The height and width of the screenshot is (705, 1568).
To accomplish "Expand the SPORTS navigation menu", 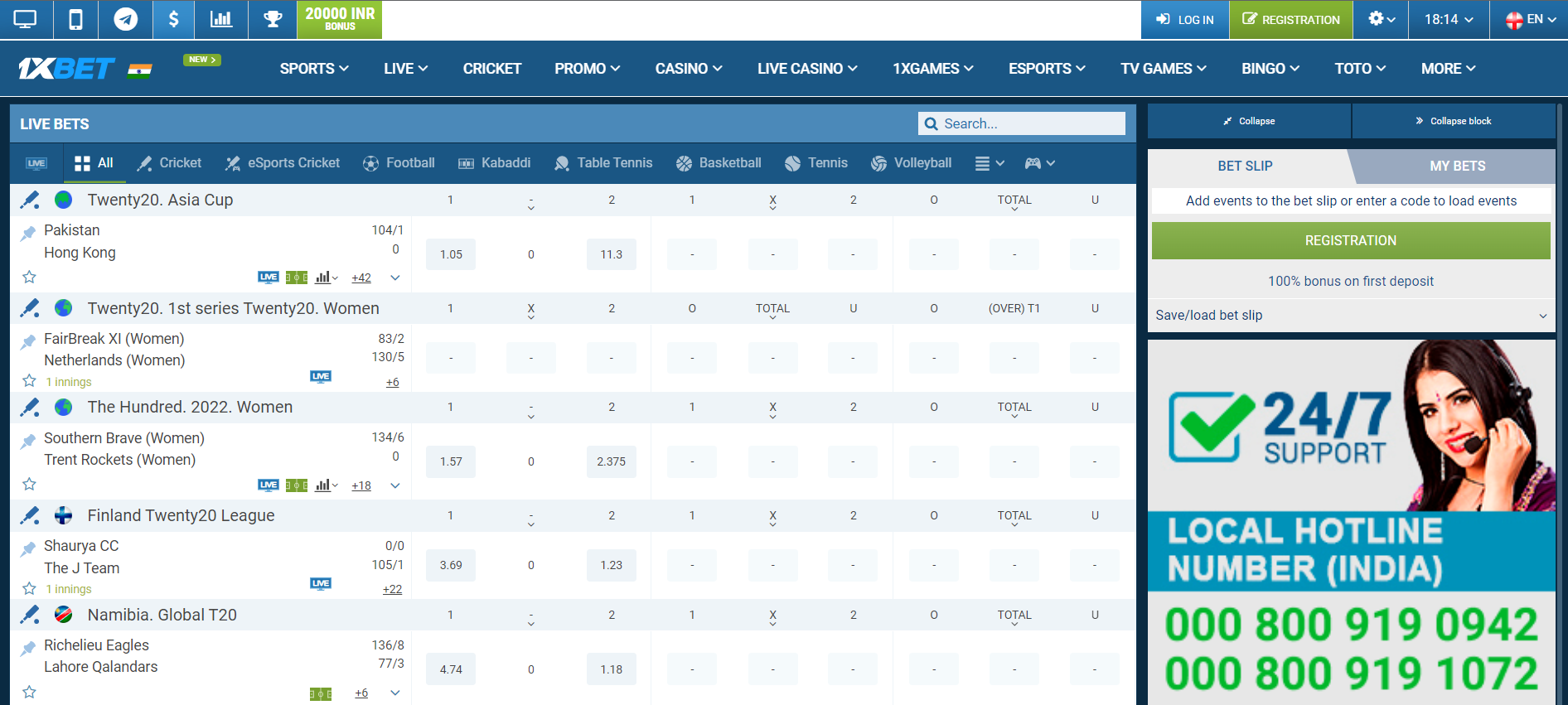I will click(x=314, y=69).
